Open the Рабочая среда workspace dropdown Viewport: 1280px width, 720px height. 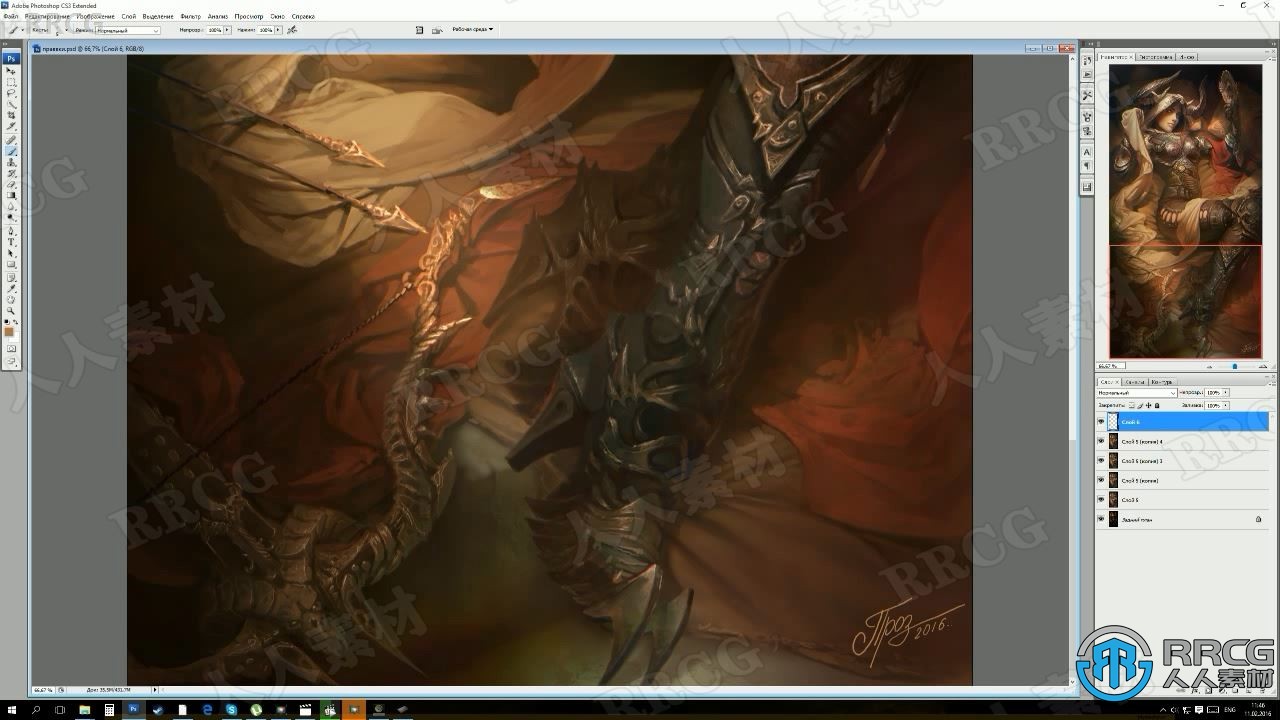tap(472, 29)
